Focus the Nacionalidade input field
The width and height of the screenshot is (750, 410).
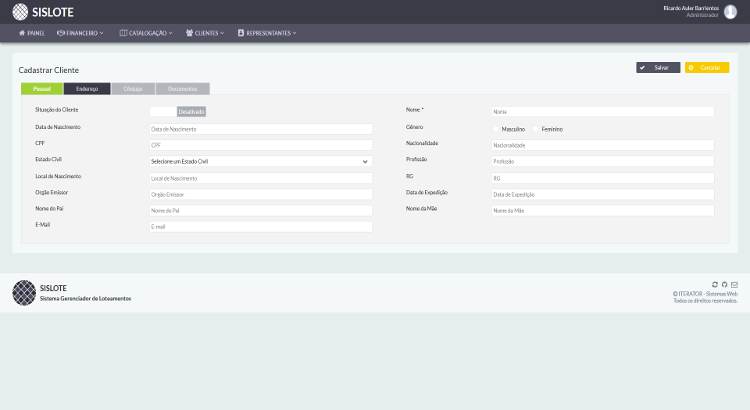[603, 145]
